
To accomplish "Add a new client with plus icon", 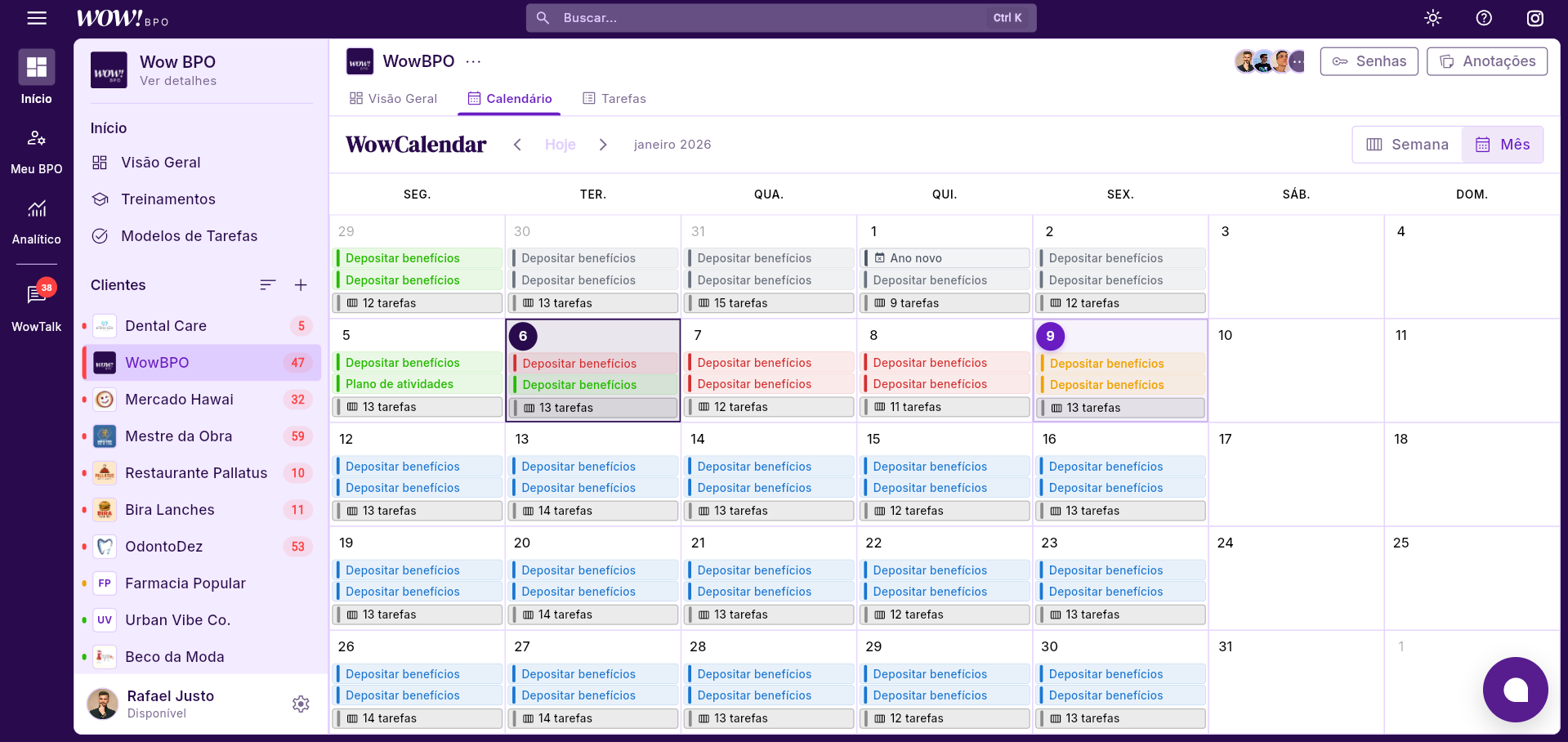I will 301,285.
